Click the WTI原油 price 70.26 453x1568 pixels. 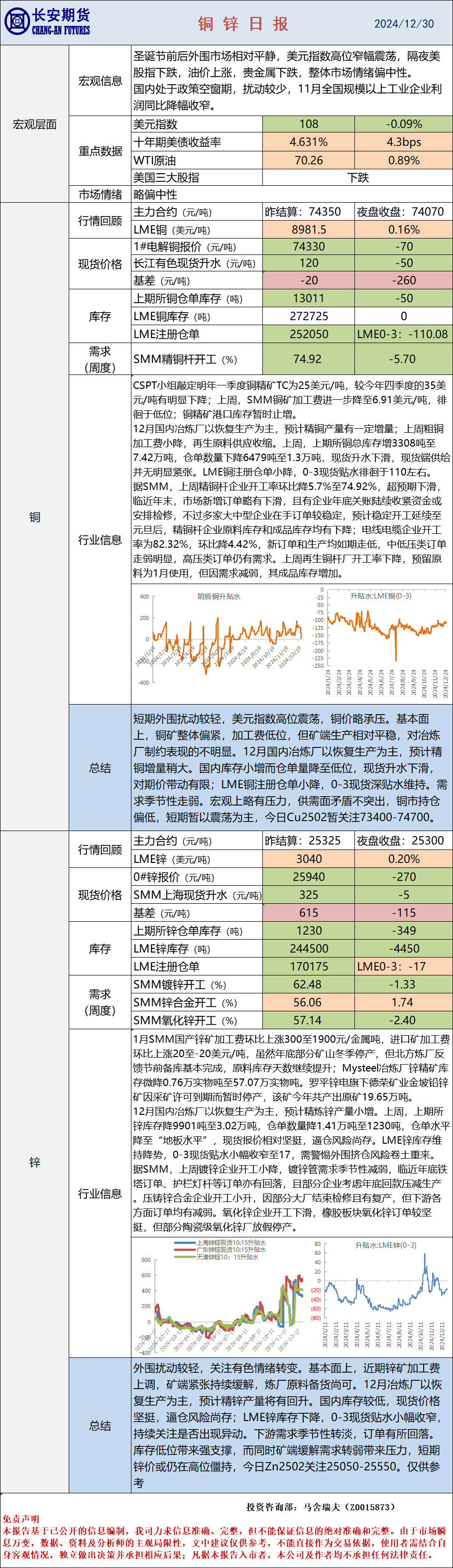[x=309, y=160]
